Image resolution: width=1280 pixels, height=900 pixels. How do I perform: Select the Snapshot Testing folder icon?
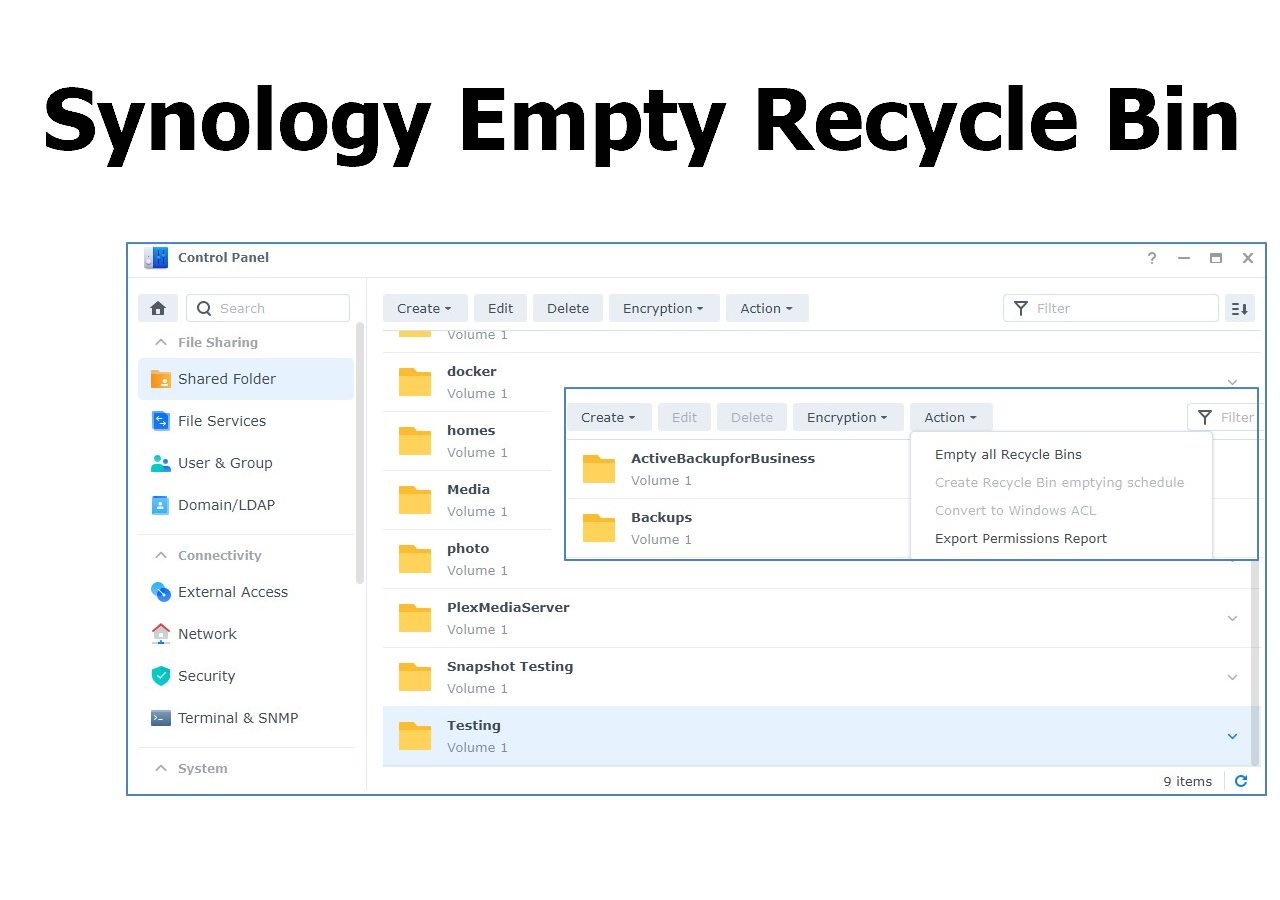point(415,677)
